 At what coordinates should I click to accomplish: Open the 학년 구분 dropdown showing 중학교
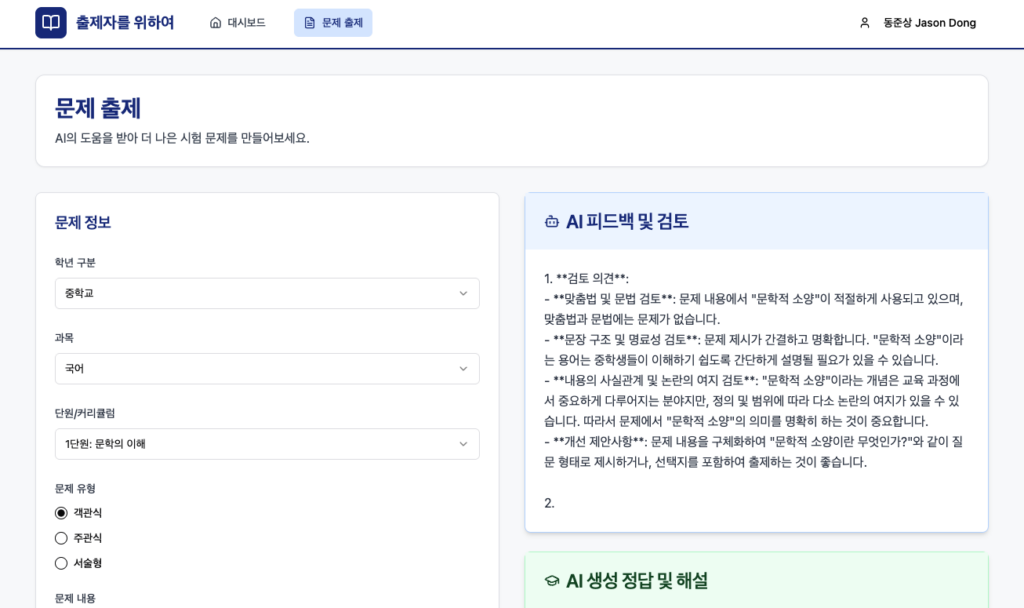pos(267,293)
